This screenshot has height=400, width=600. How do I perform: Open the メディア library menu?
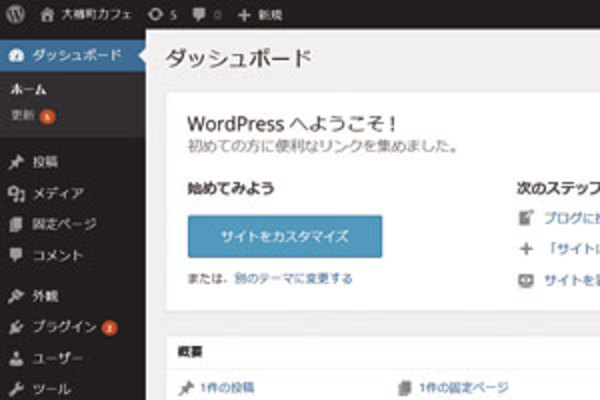click(x=58, y=193)
